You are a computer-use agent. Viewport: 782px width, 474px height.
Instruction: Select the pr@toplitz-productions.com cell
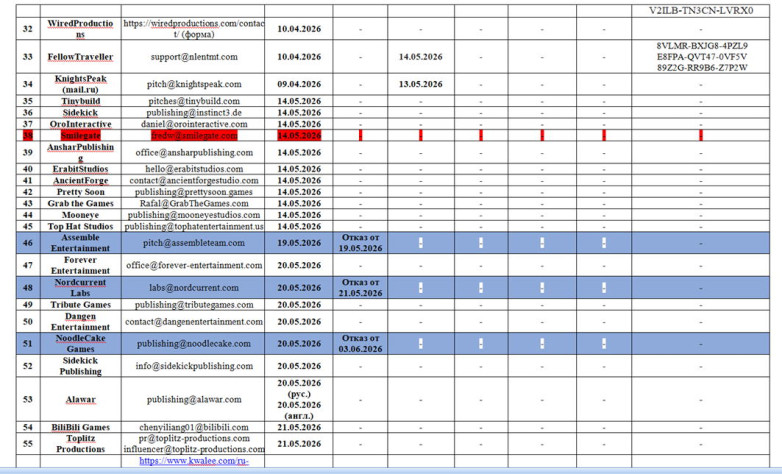(193, 444)
